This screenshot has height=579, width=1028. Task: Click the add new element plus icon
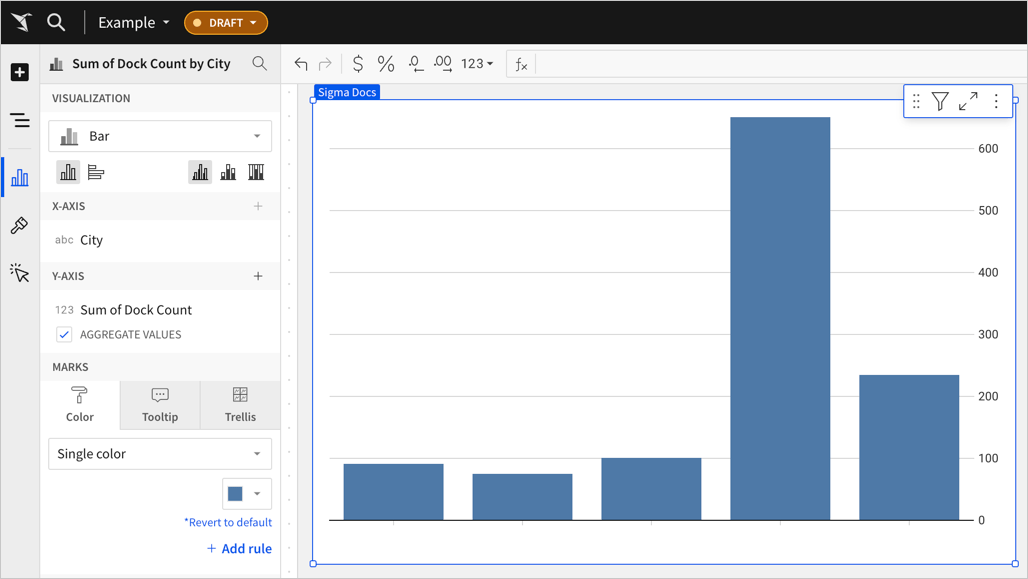20,72
